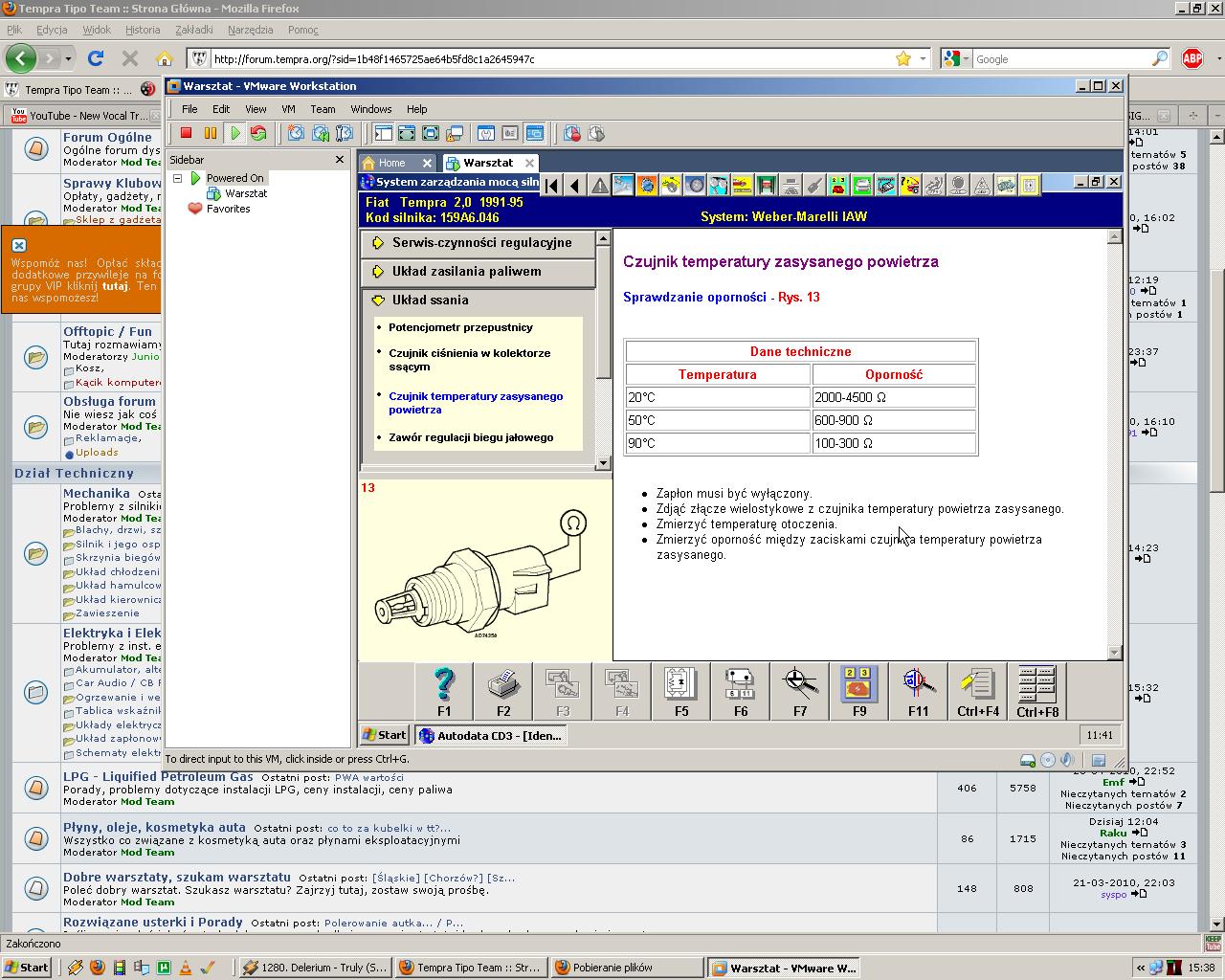This screenshot has width=1225, height=980.
Task: Open Pobieranie plików window from the taskbar
Action: coord(612,968)
